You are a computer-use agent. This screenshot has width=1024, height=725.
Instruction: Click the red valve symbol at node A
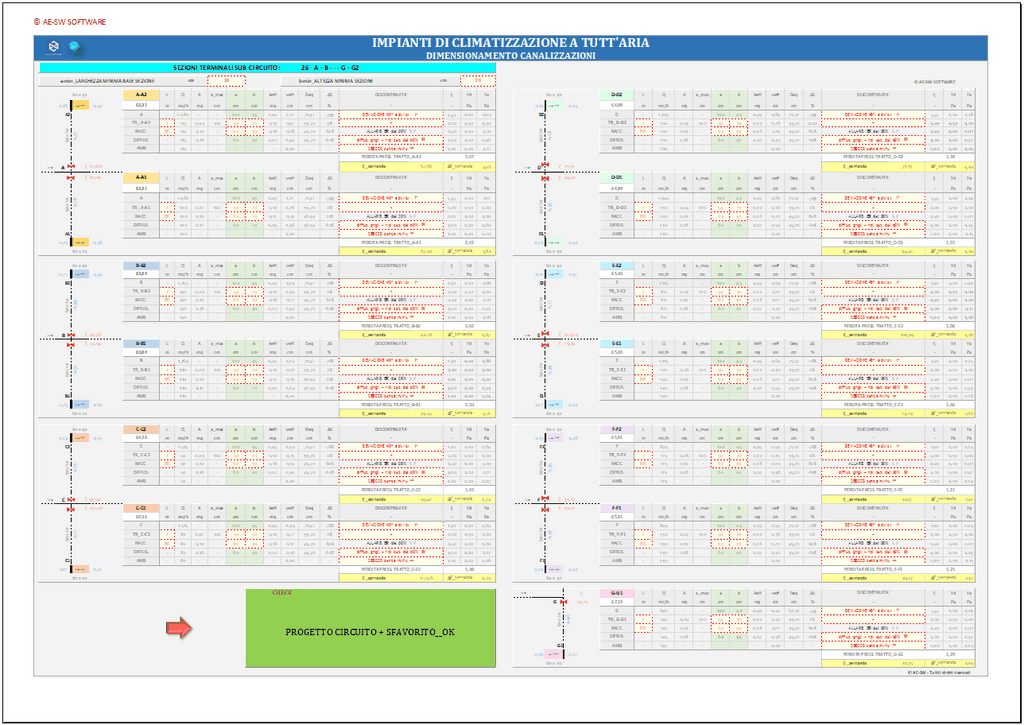coord(71,167)
